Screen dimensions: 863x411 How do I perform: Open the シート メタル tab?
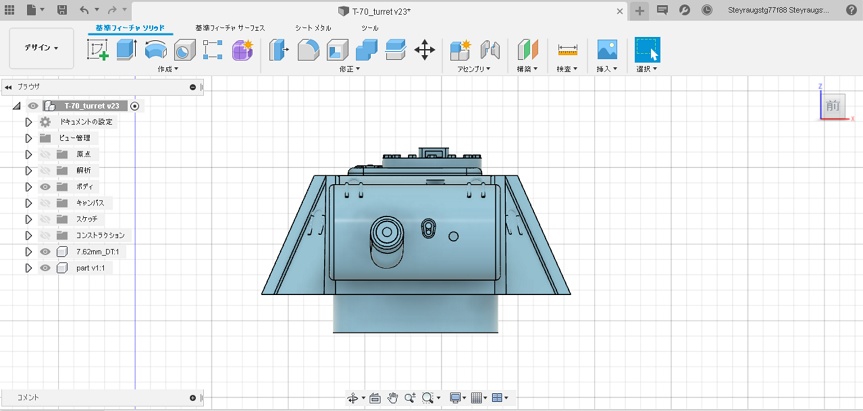(313, 28)
